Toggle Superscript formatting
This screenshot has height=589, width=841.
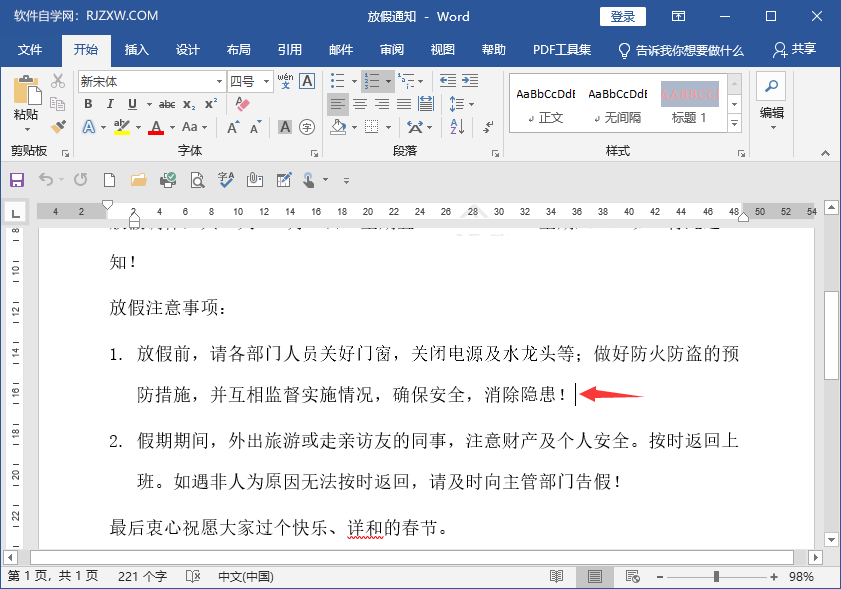click(211, 104)
